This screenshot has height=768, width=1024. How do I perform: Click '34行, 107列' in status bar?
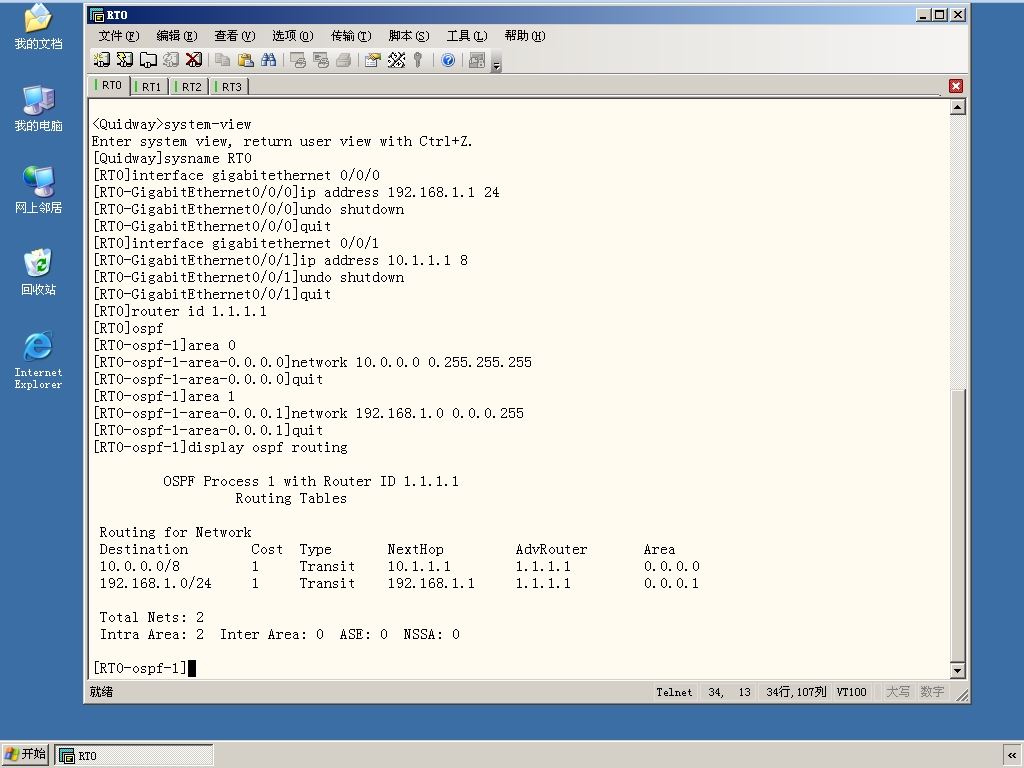(796, 692)
